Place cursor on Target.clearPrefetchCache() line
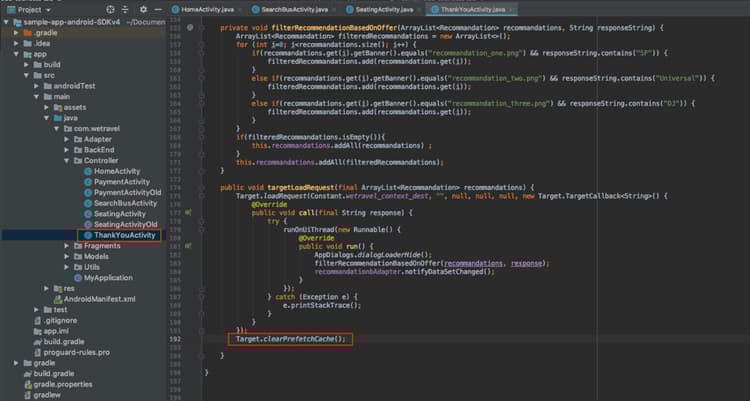This screenshot has width=750, height=401. pos(290,339)
